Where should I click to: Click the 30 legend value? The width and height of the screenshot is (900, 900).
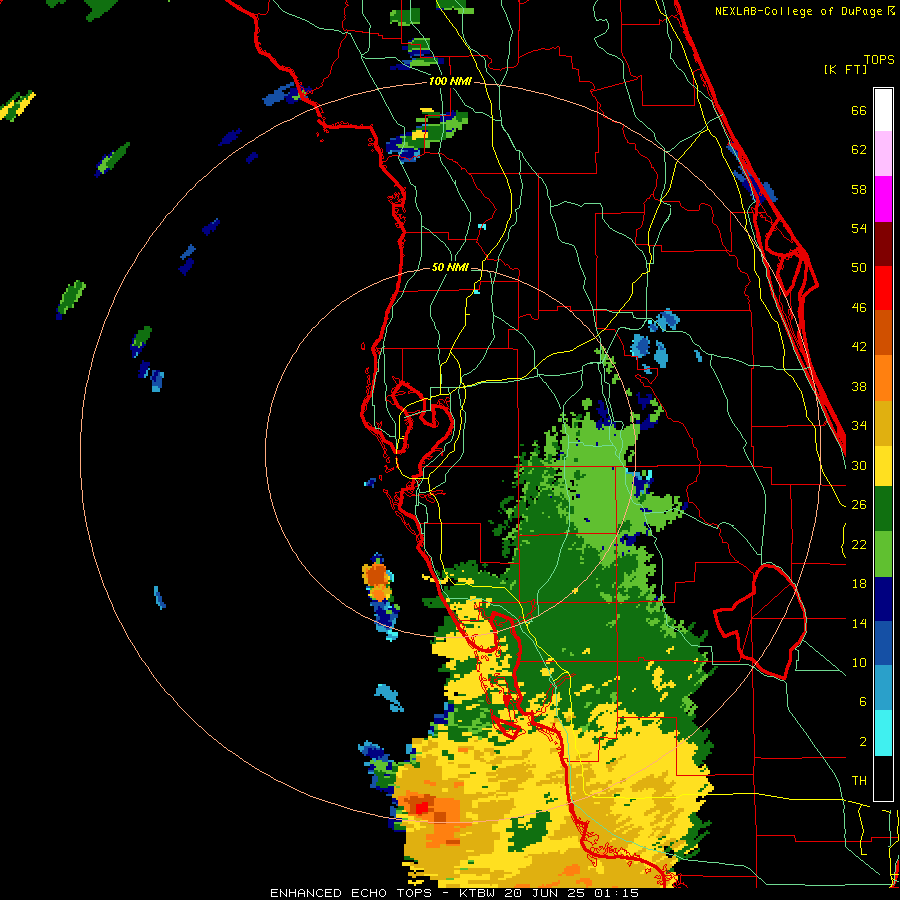[859, 465]
